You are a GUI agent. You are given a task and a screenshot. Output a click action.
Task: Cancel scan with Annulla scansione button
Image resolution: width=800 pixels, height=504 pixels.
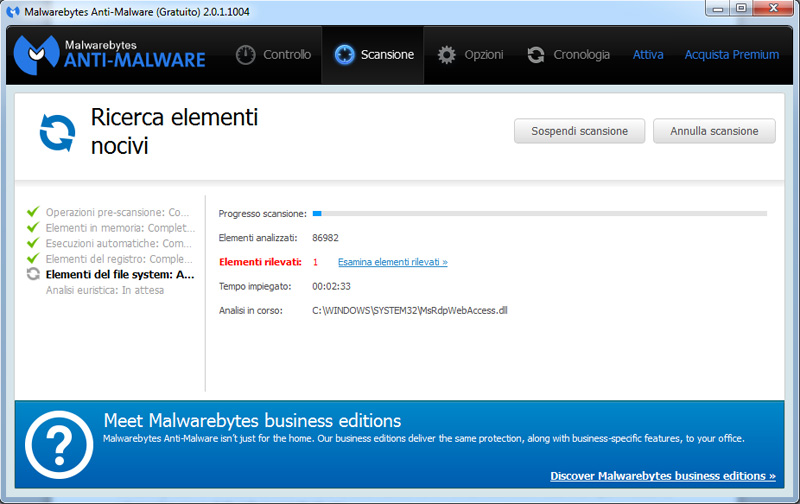(x=714, y=131)
